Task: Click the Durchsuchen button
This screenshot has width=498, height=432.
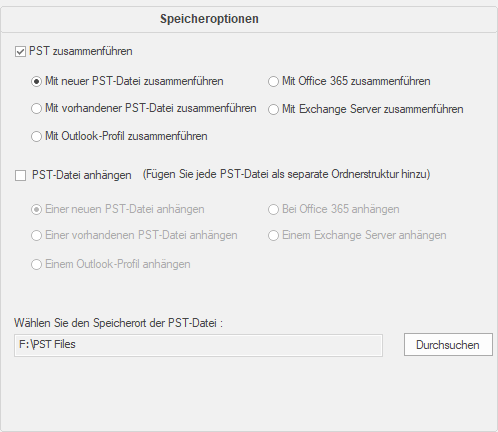Action: (448, 345)
